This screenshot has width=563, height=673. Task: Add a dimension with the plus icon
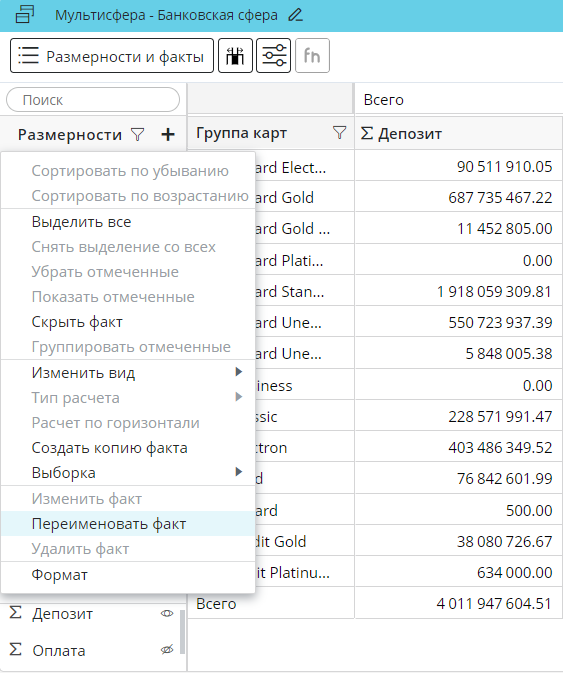click(168, 134)
